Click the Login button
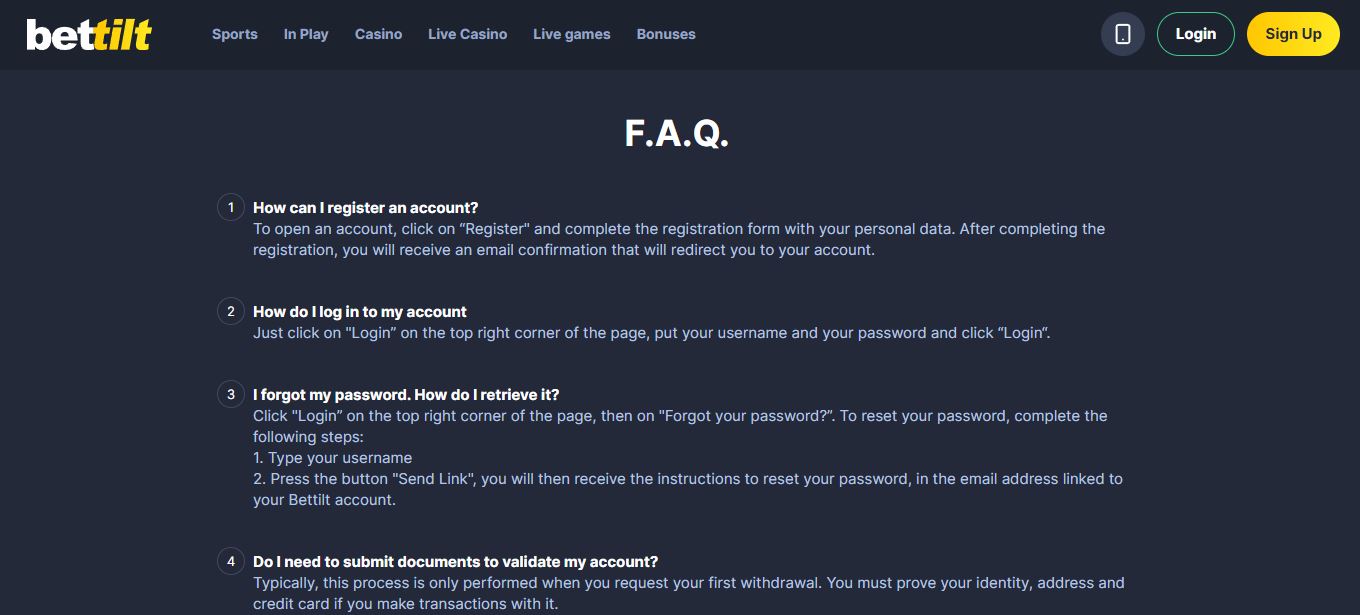Screen dimensions: 1360x615 (x=1196, y=34)
